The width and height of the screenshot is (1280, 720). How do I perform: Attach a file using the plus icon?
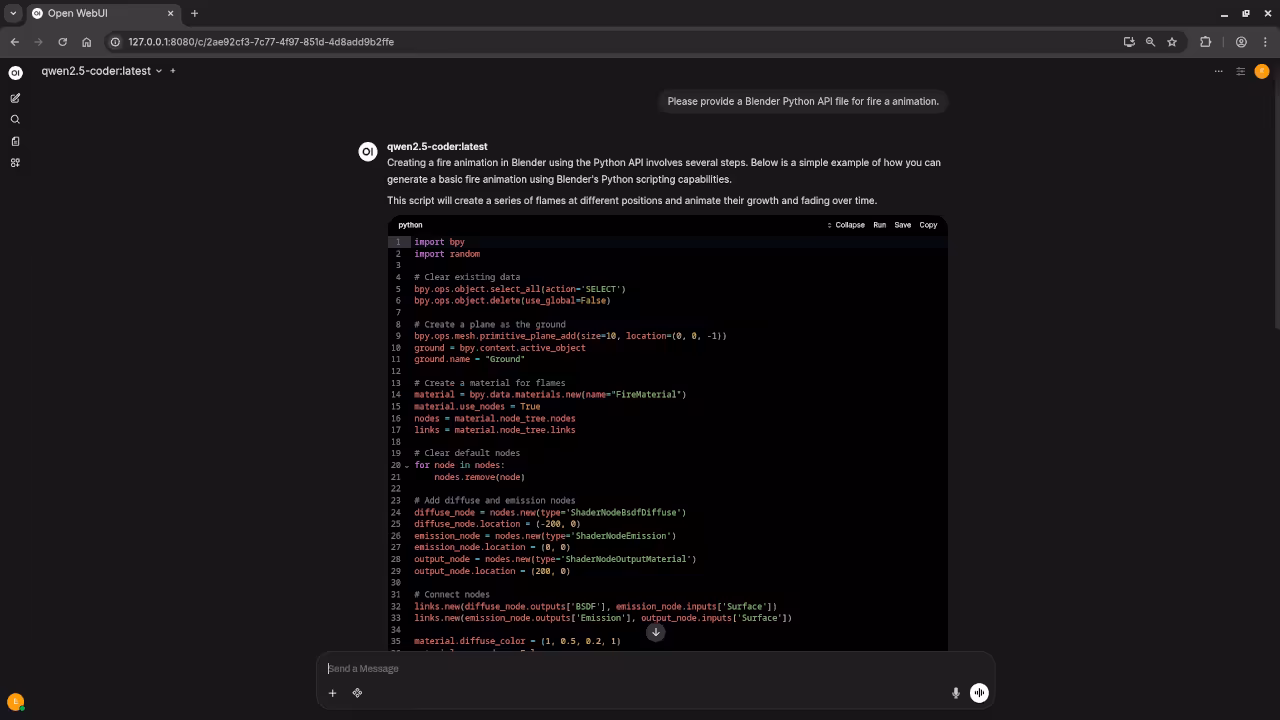tap(333, 692)
